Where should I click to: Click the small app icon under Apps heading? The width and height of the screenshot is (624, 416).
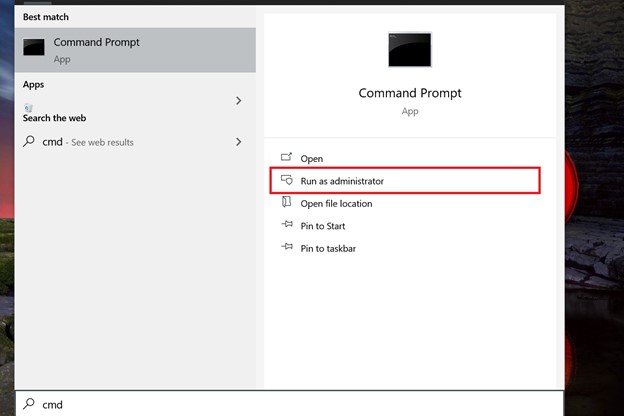28,107
